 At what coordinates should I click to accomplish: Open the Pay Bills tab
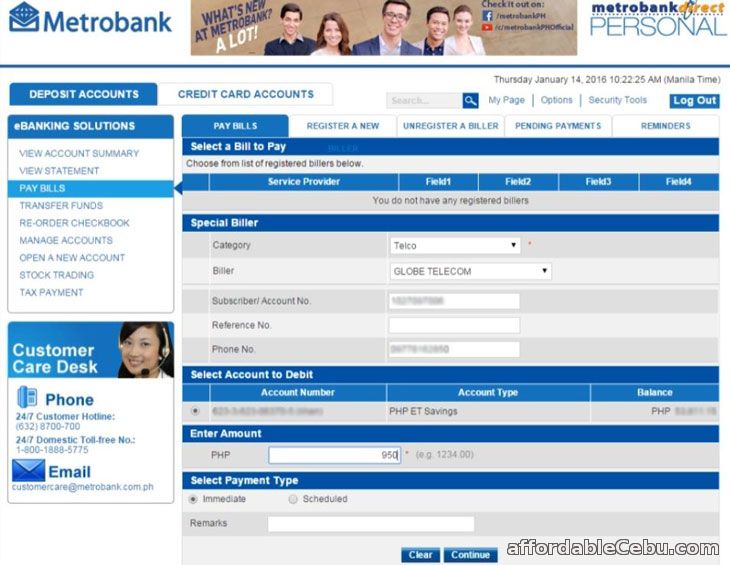(235, 126)
